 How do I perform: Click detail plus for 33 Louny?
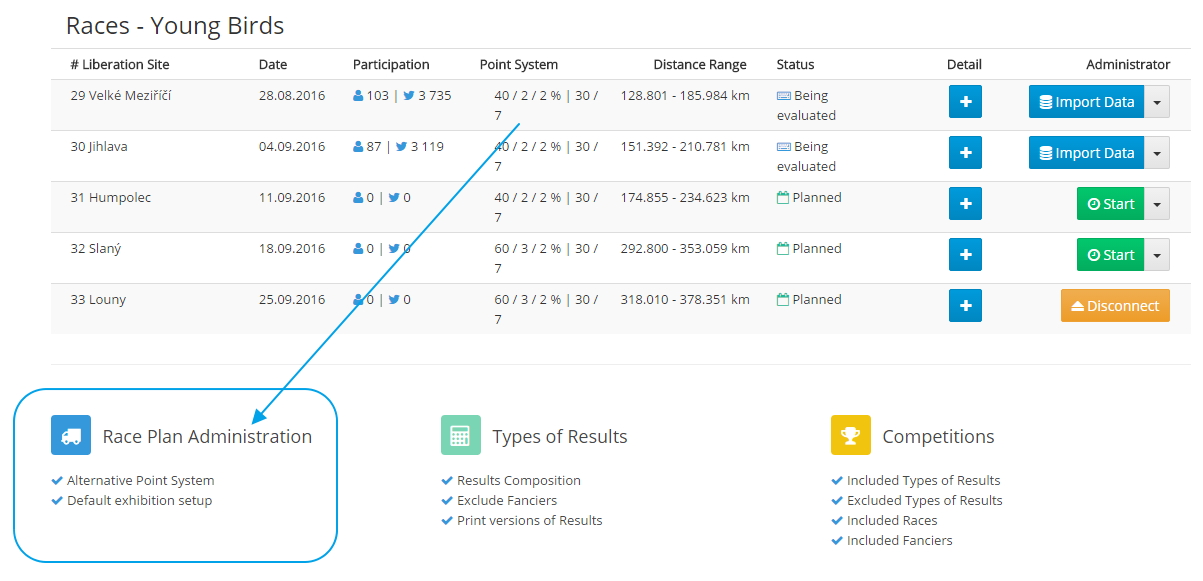click(965, 306)
